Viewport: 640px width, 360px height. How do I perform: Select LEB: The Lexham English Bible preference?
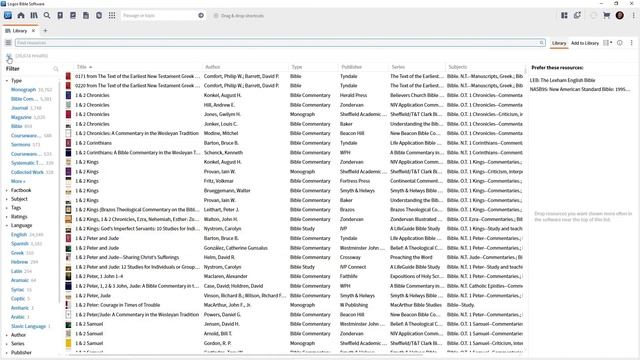pyautogui.click(x=562, y=80)
